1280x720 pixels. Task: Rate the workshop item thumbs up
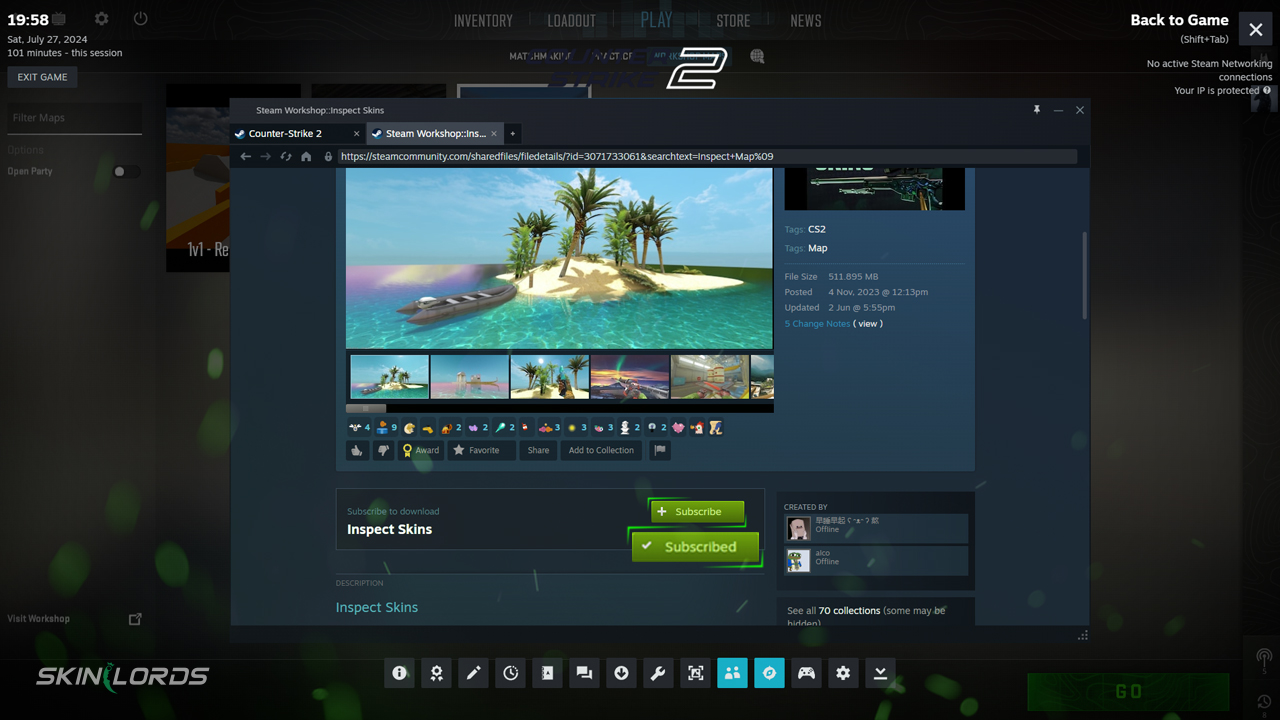tap(357, 450)
